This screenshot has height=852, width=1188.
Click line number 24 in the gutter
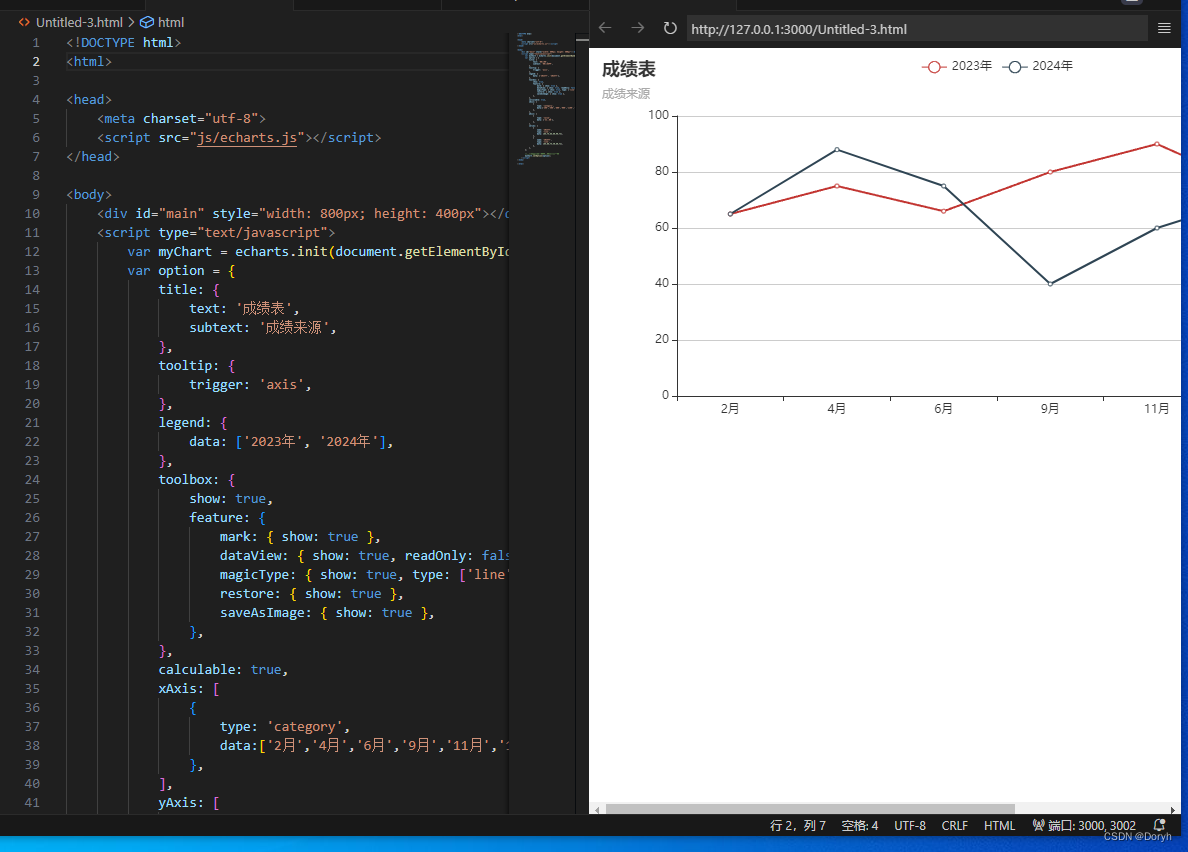click(x=32, y=479)
